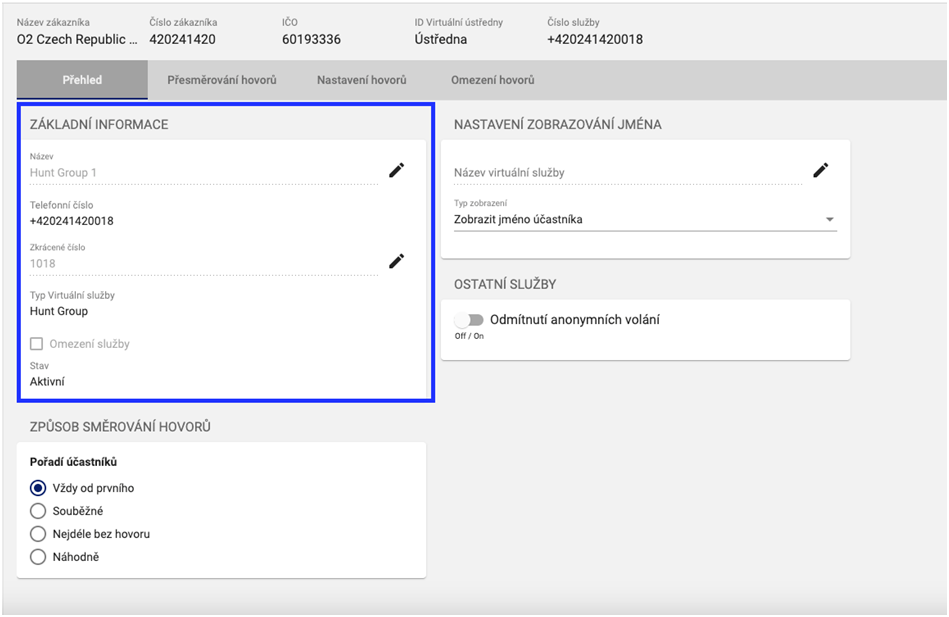This screenshot has width=949, height=617.
Task: Edit the Název Hunt Group 1 pencil icon
Action: (397, 171)
